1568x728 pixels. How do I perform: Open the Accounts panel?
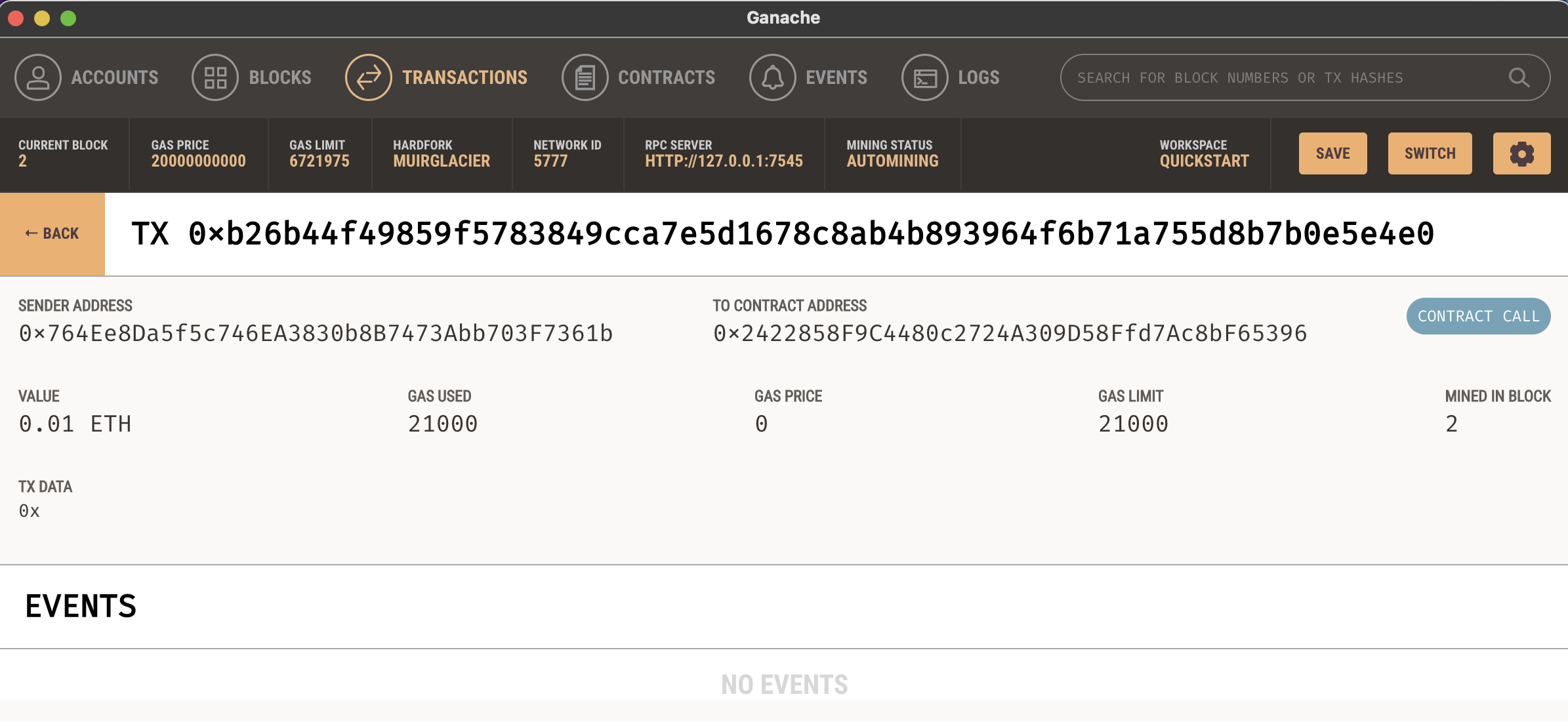pyautogui.click(x=89, y=77)
